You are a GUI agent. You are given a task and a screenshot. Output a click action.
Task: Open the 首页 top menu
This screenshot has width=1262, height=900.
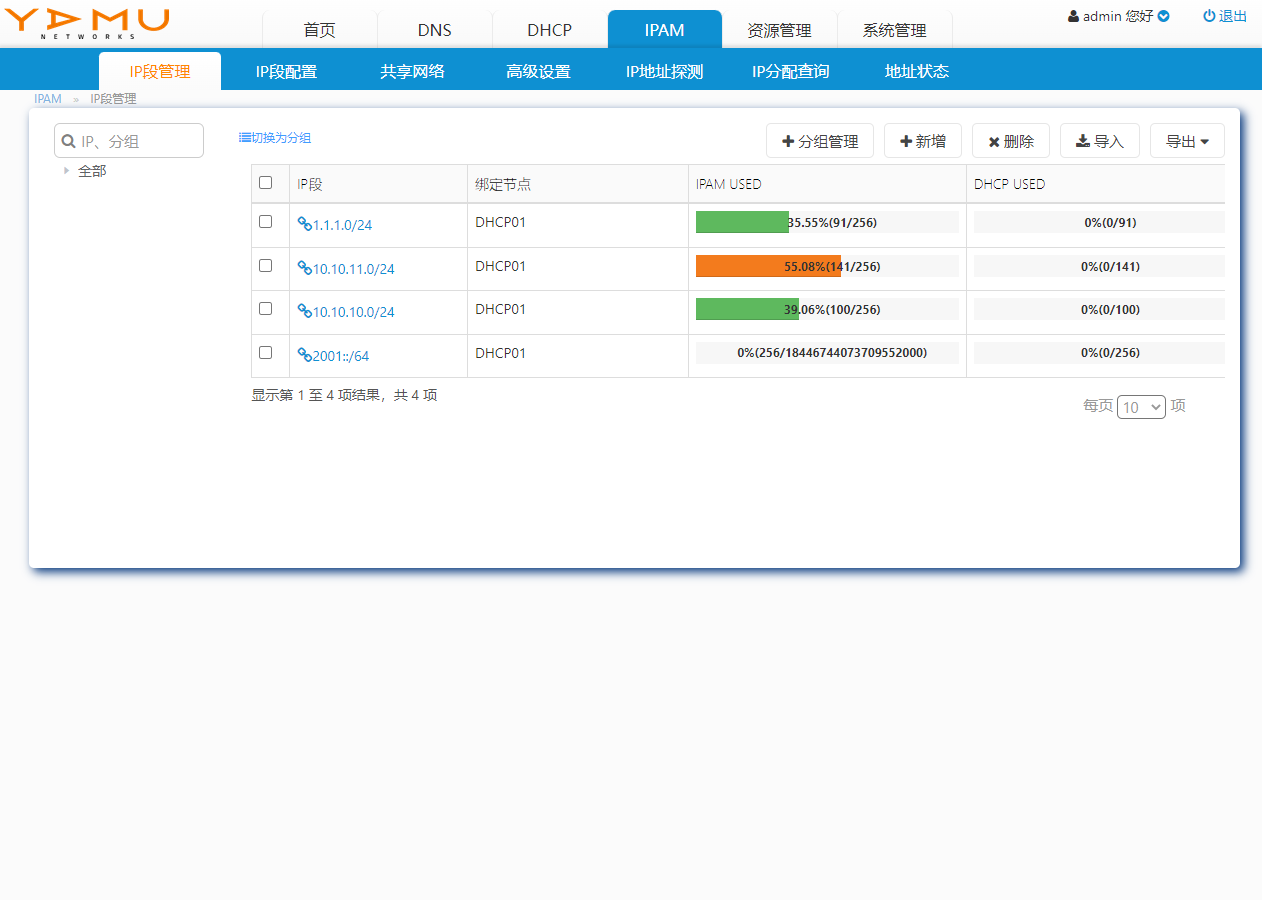tap(320, 30)
